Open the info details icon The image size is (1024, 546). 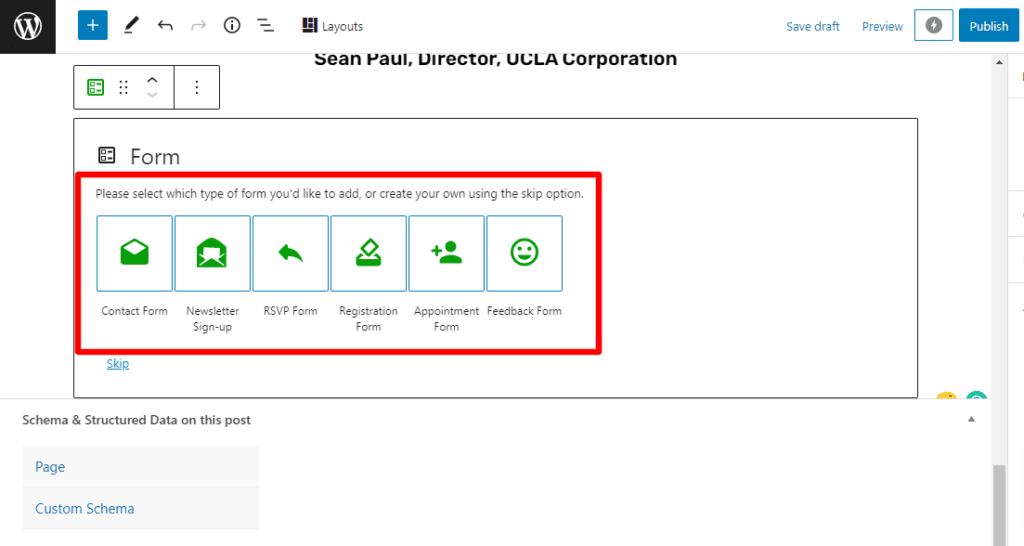pos(232,25)
